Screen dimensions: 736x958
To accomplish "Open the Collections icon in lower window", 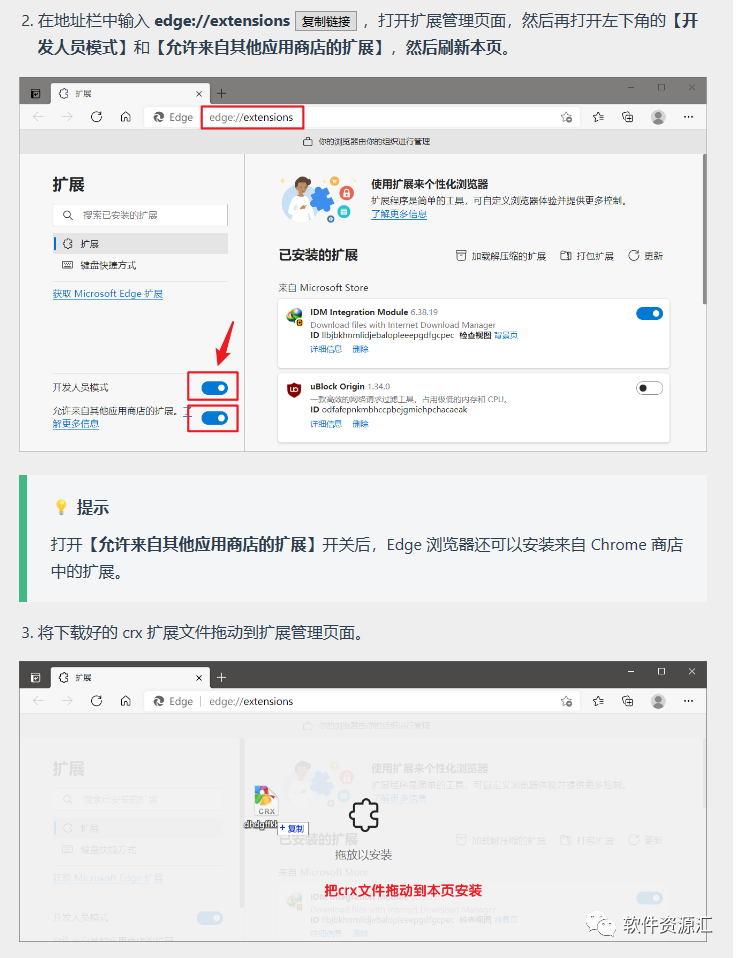I will pos(627,701).
